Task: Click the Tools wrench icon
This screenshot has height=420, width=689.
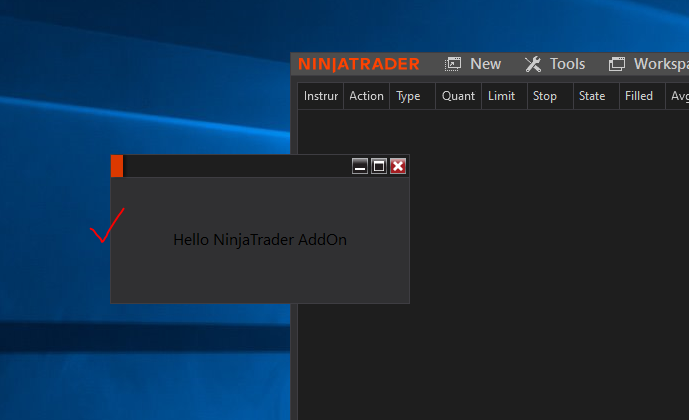Action: coord(533,64)
